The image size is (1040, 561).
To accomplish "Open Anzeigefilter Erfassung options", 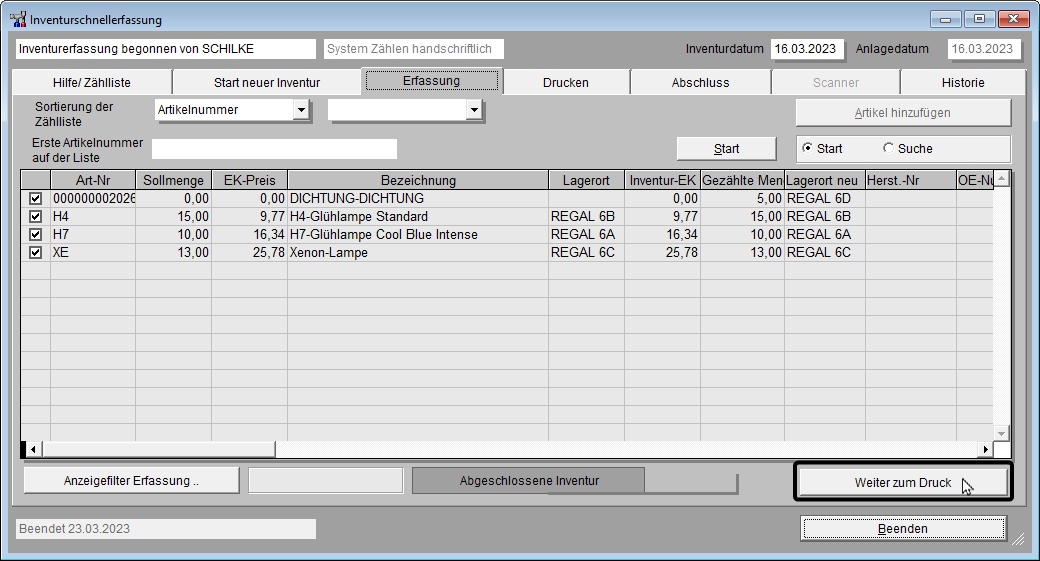I will [131, 481].
